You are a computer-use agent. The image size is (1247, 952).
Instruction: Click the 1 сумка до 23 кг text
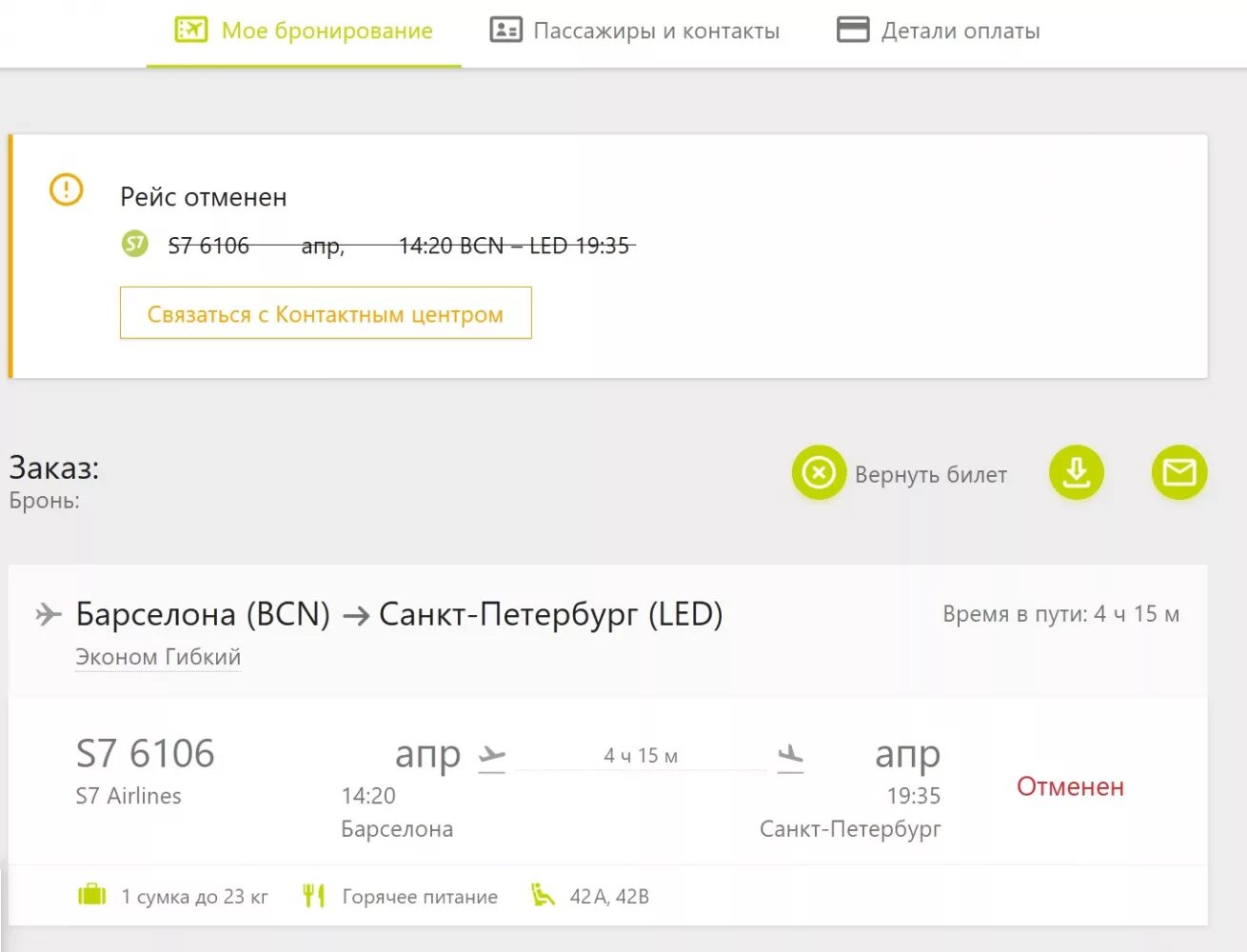pos(194,897)
